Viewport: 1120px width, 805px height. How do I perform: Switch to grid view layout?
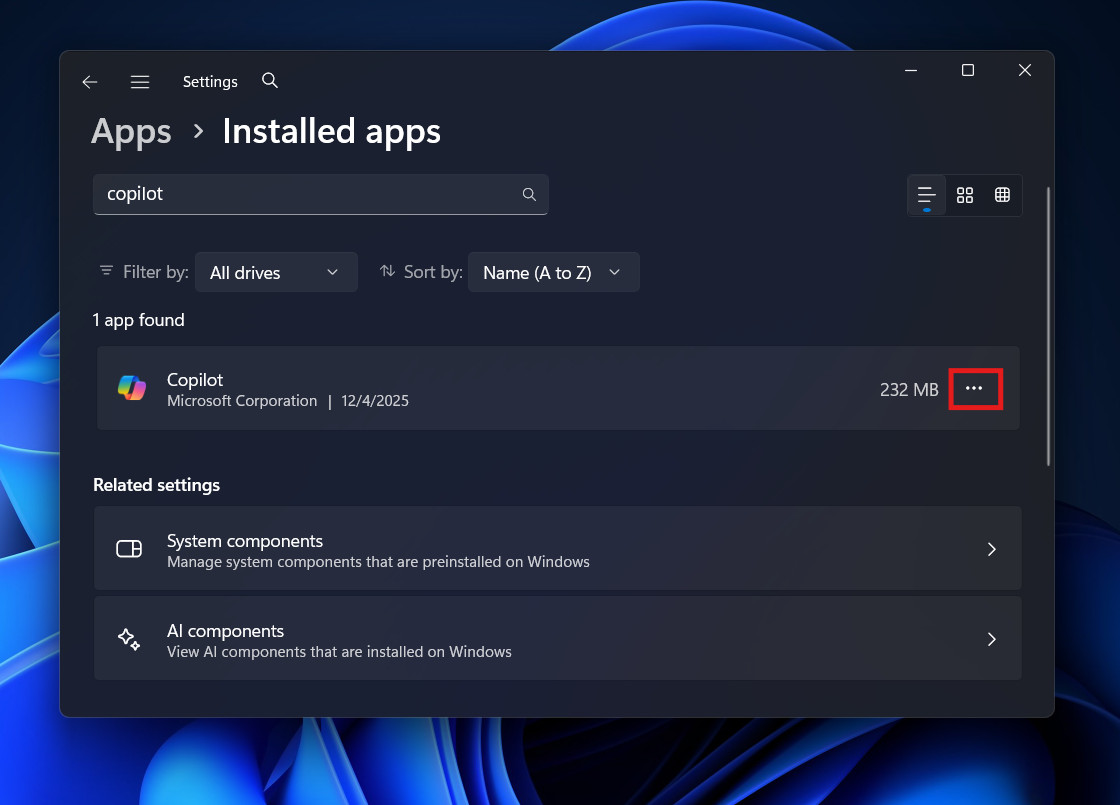tap(965, 195)
